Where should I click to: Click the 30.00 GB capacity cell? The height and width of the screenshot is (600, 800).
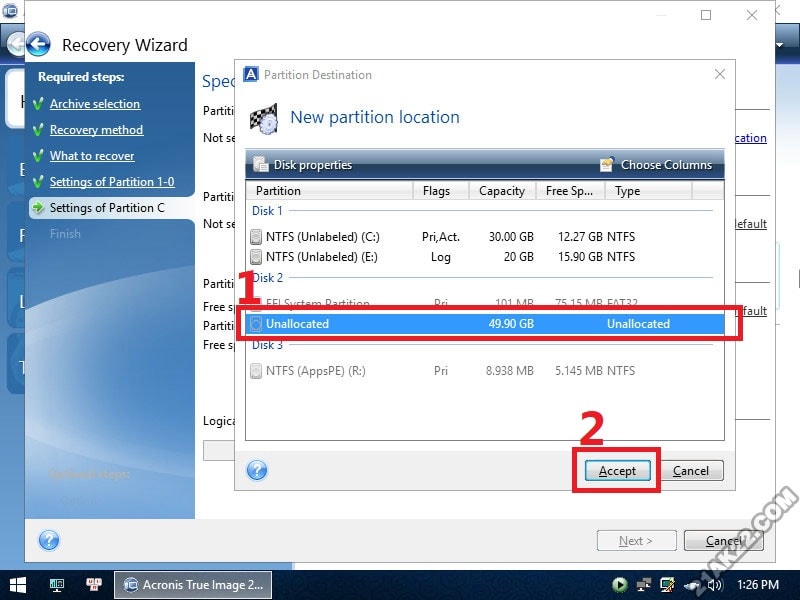pos(511,237)
